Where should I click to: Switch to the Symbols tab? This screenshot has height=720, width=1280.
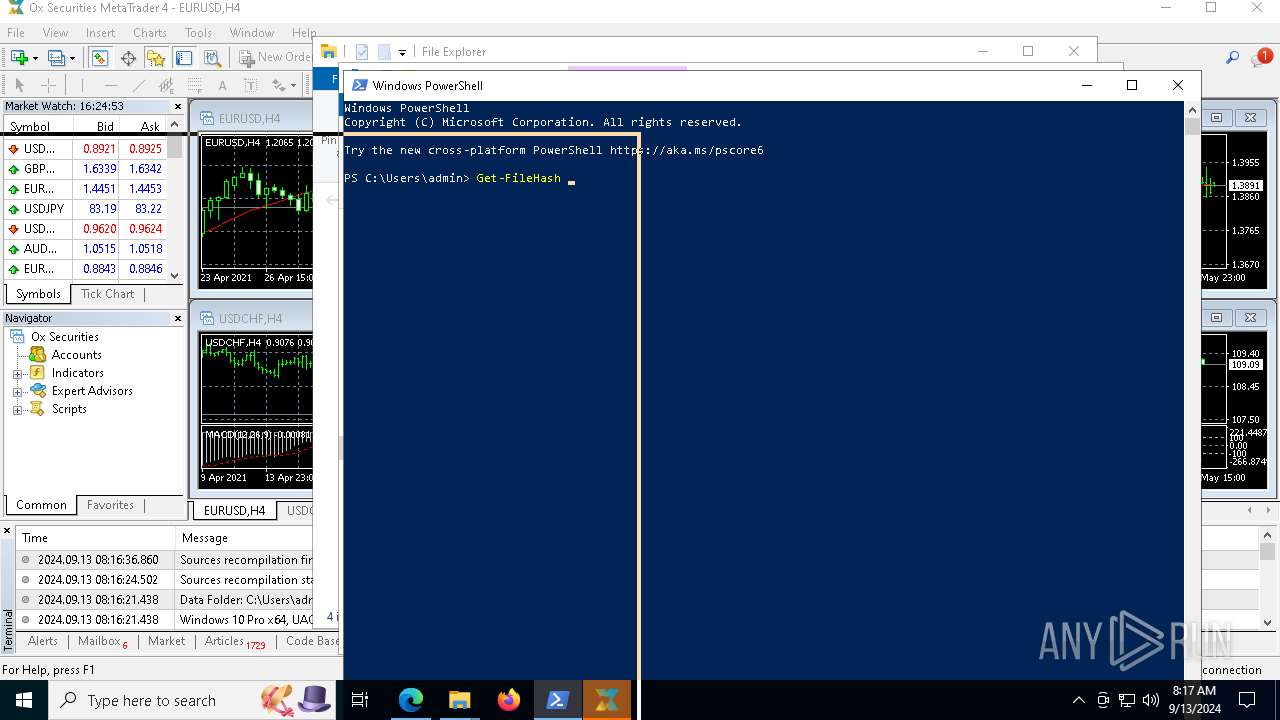(38, 294)
